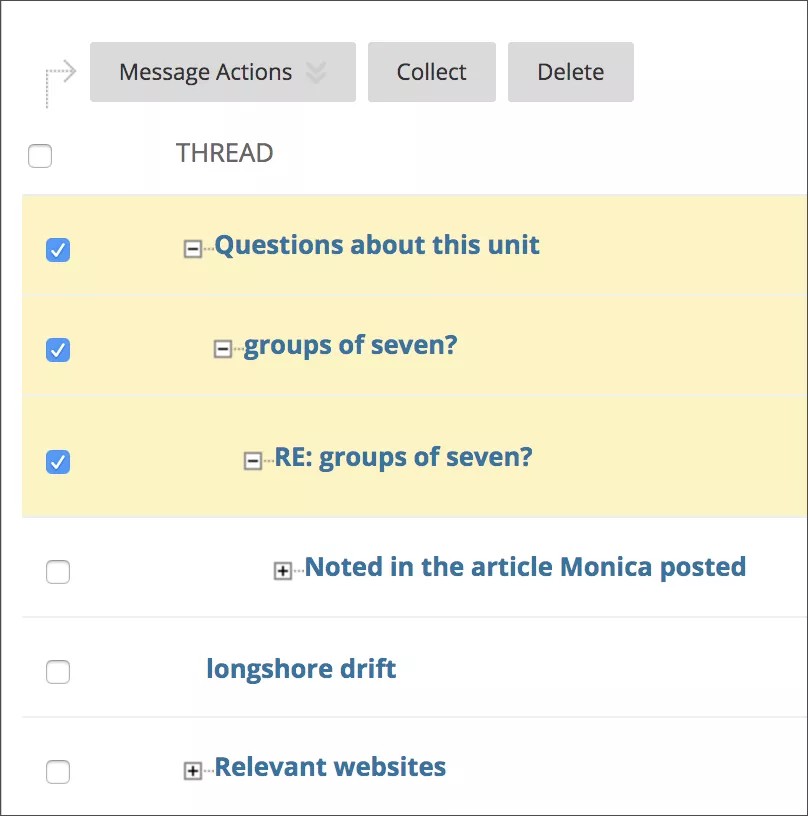Click the Collect button
The image size is (808, 816).
point(431,71)
